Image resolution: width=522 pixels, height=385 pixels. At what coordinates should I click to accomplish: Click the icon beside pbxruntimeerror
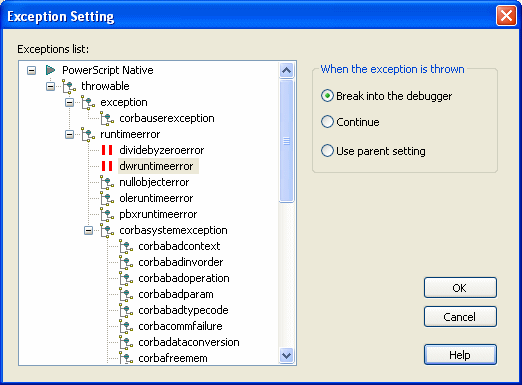click(107, 214)
